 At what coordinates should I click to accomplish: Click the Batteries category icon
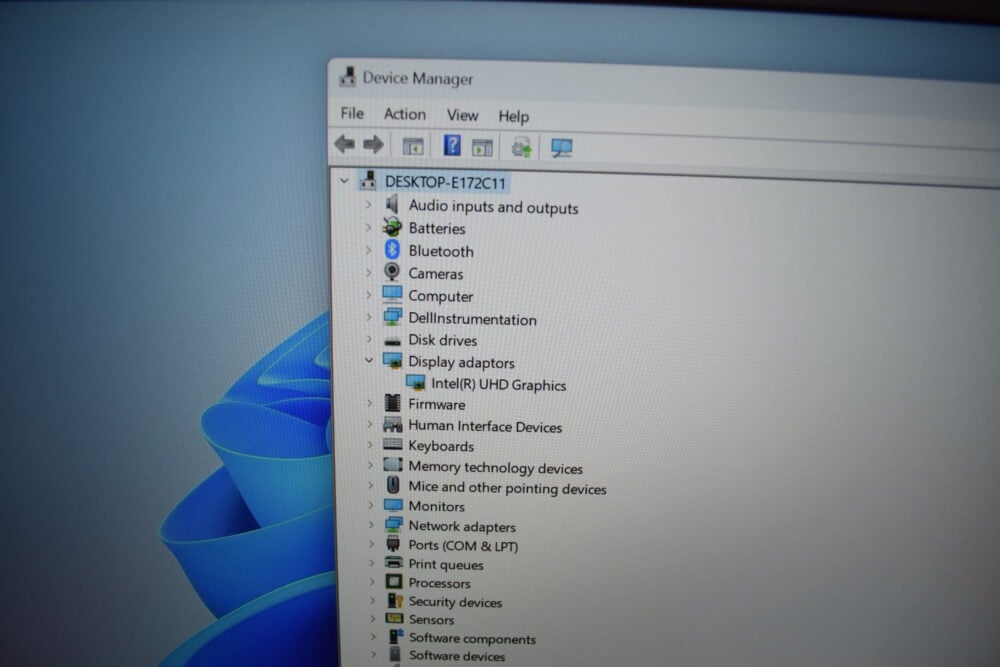392,226
